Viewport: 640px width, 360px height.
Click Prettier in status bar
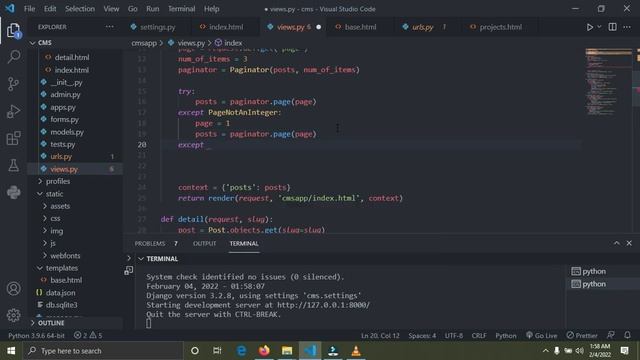click(x=582, y=336)
